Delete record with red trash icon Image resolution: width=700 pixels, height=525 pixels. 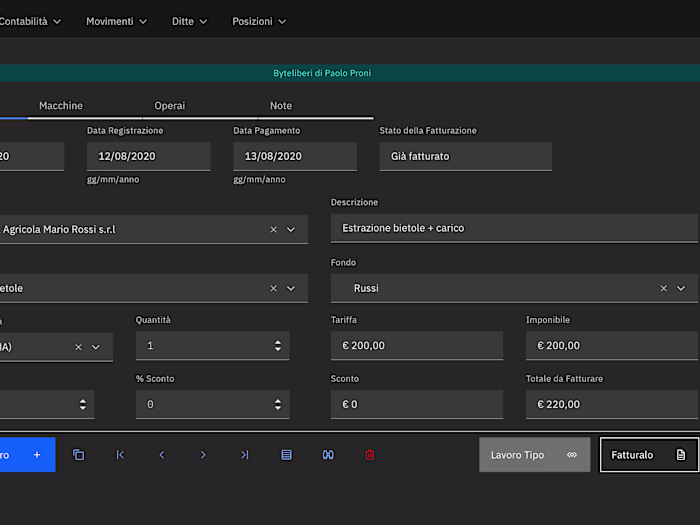pos(369,455)
